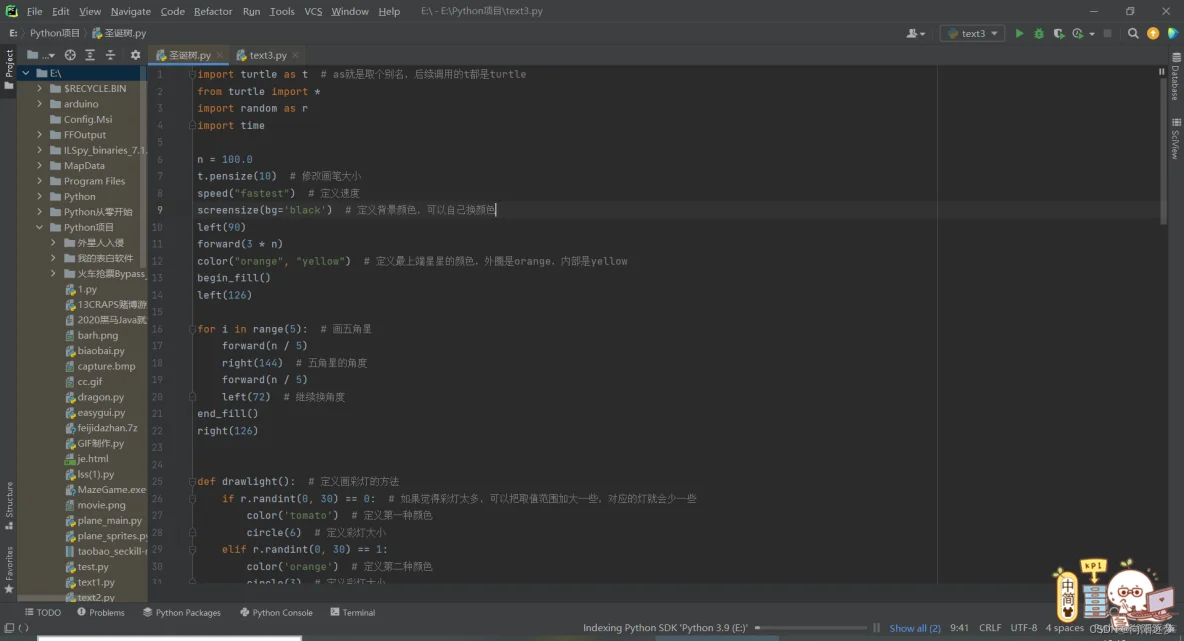The height and width of the screenshot is (641, 1184).
Task: Collapse the Python项目 folder
Action: (x=40, y=227)
